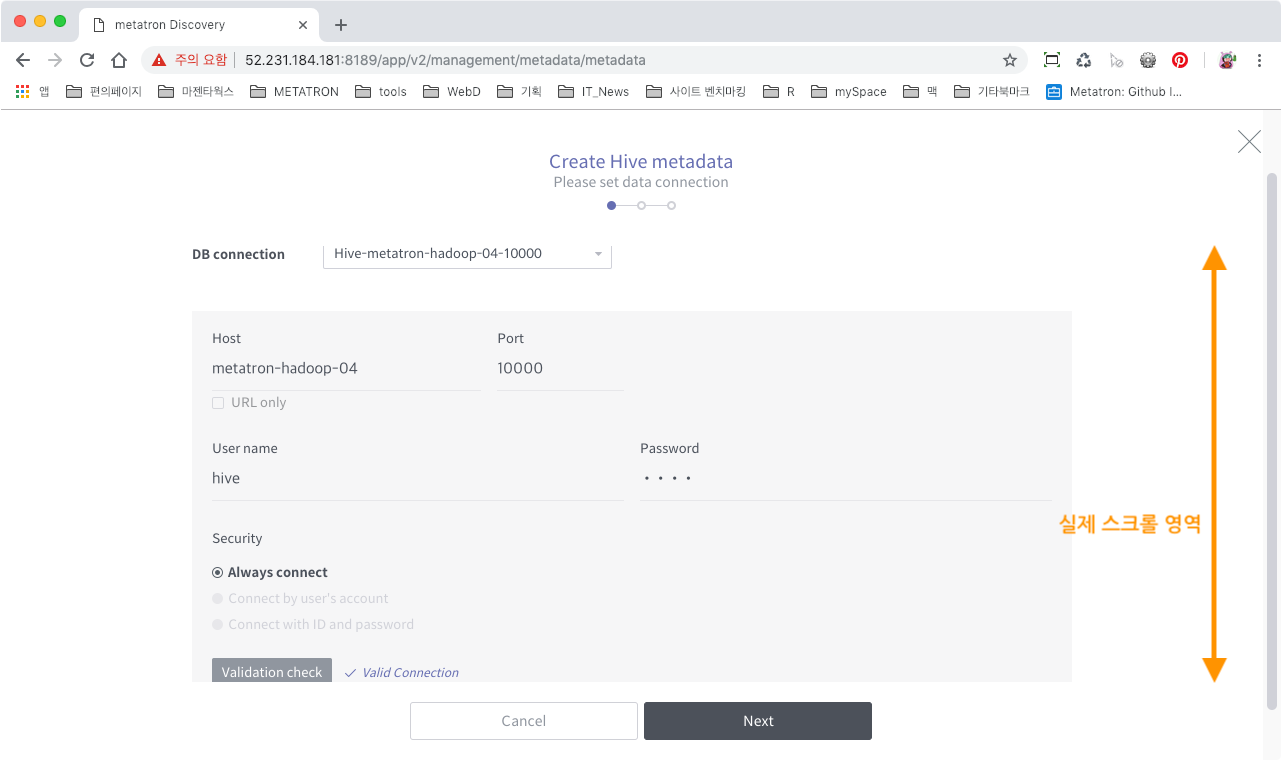Focus the Password field
Image resolution: width=1281 pixels, height=761 pixels.
(x=846, y=479)
